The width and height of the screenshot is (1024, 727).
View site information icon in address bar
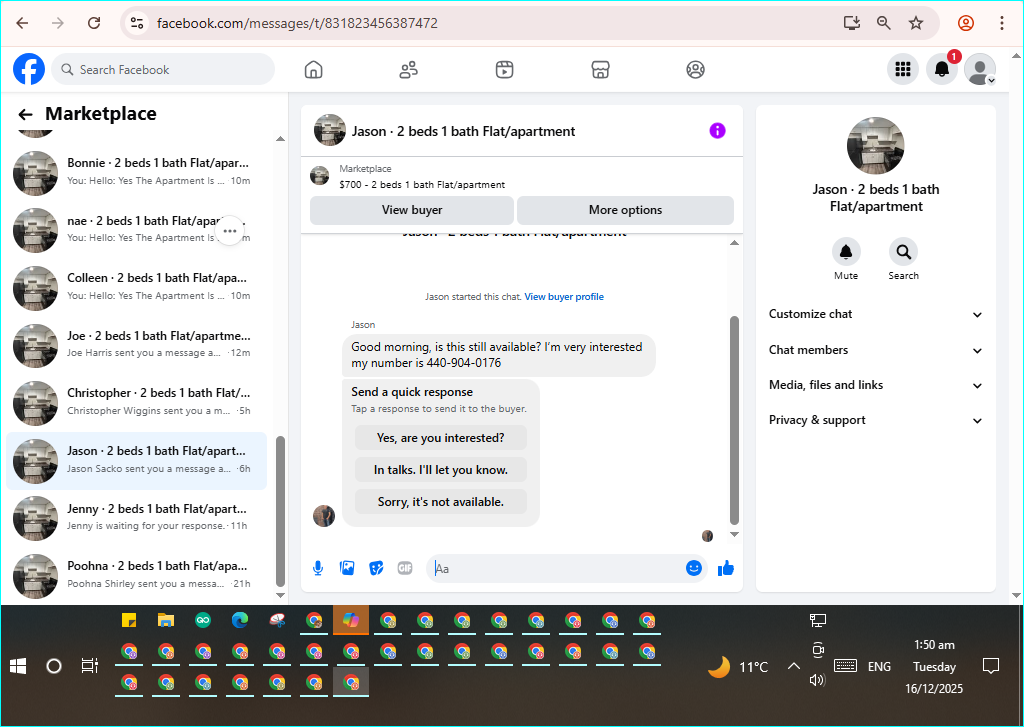click(x=136, y=24)
